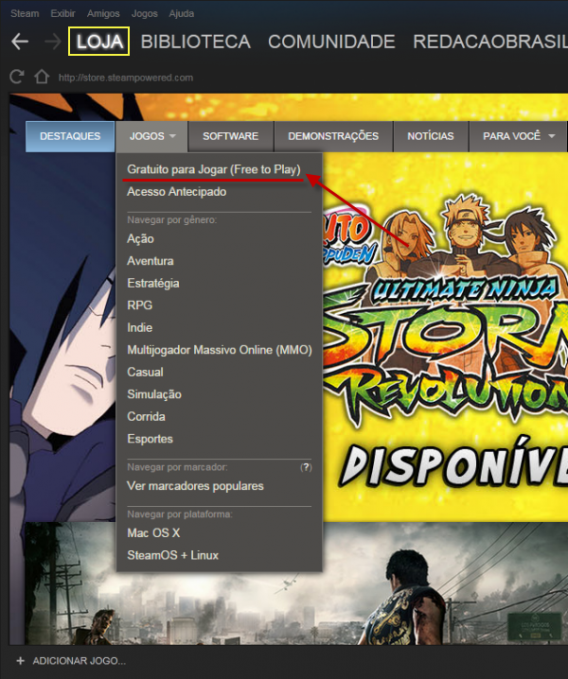Reload the store page

(17, 77)
